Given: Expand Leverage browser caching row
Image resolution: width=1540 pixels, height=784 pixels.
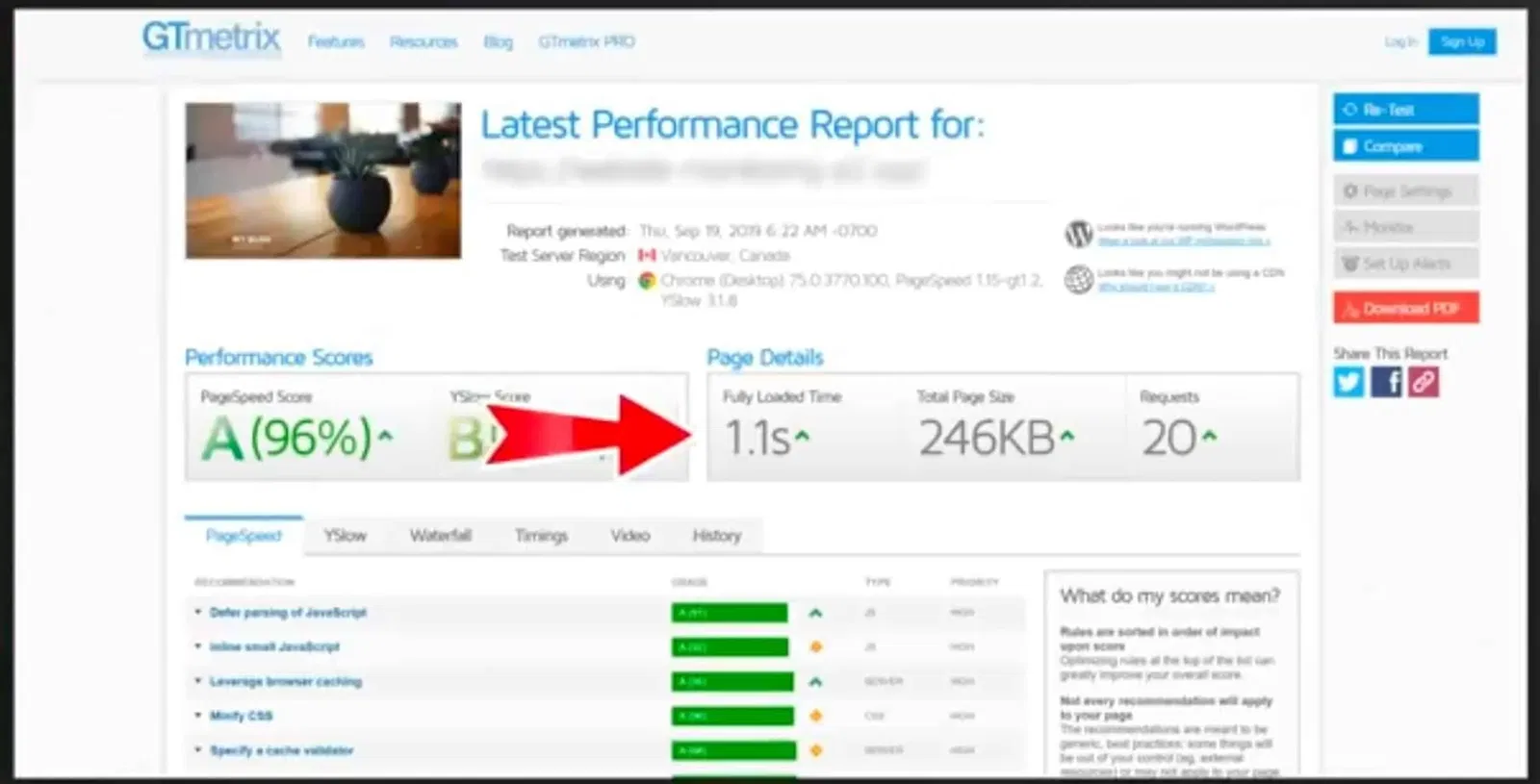Looking at the screenshot, I should pyautogui.click(x=285, y=682).
